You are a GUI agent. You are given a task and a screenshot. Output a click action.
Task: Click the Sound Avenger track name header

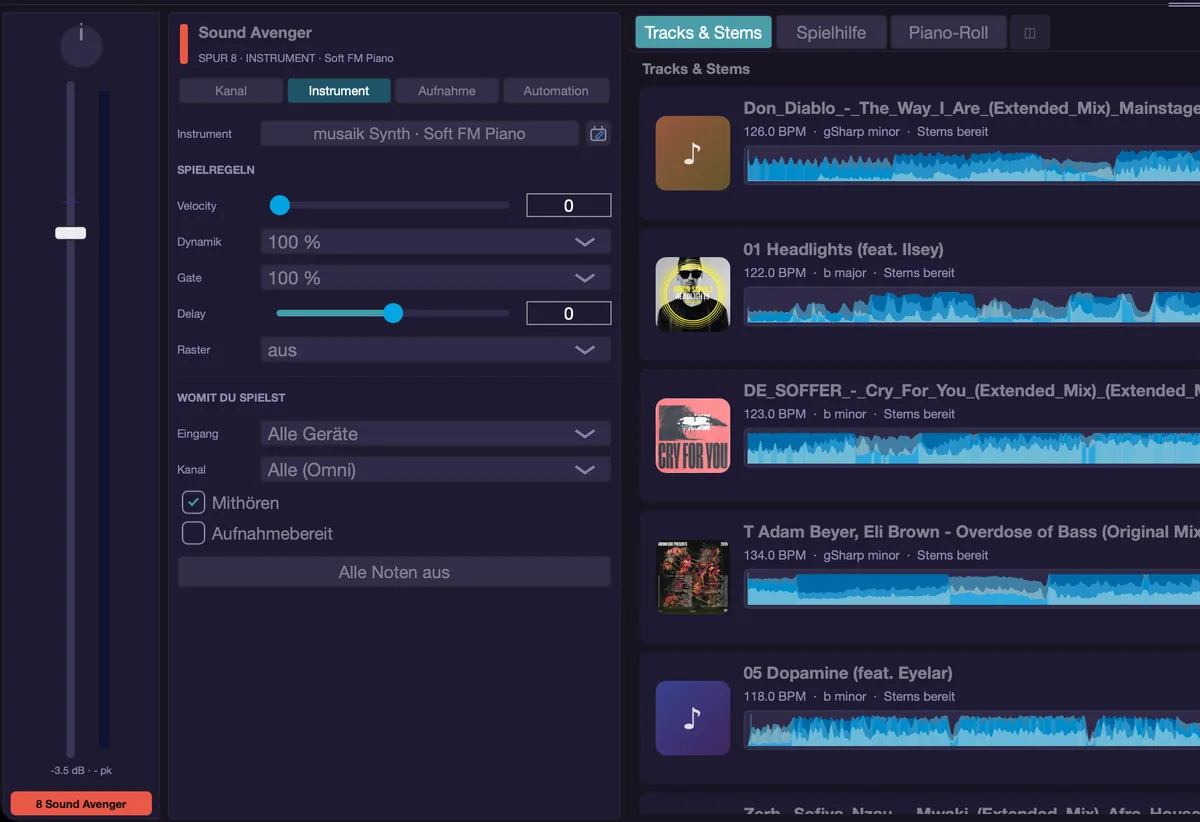[x=255, y=33]
